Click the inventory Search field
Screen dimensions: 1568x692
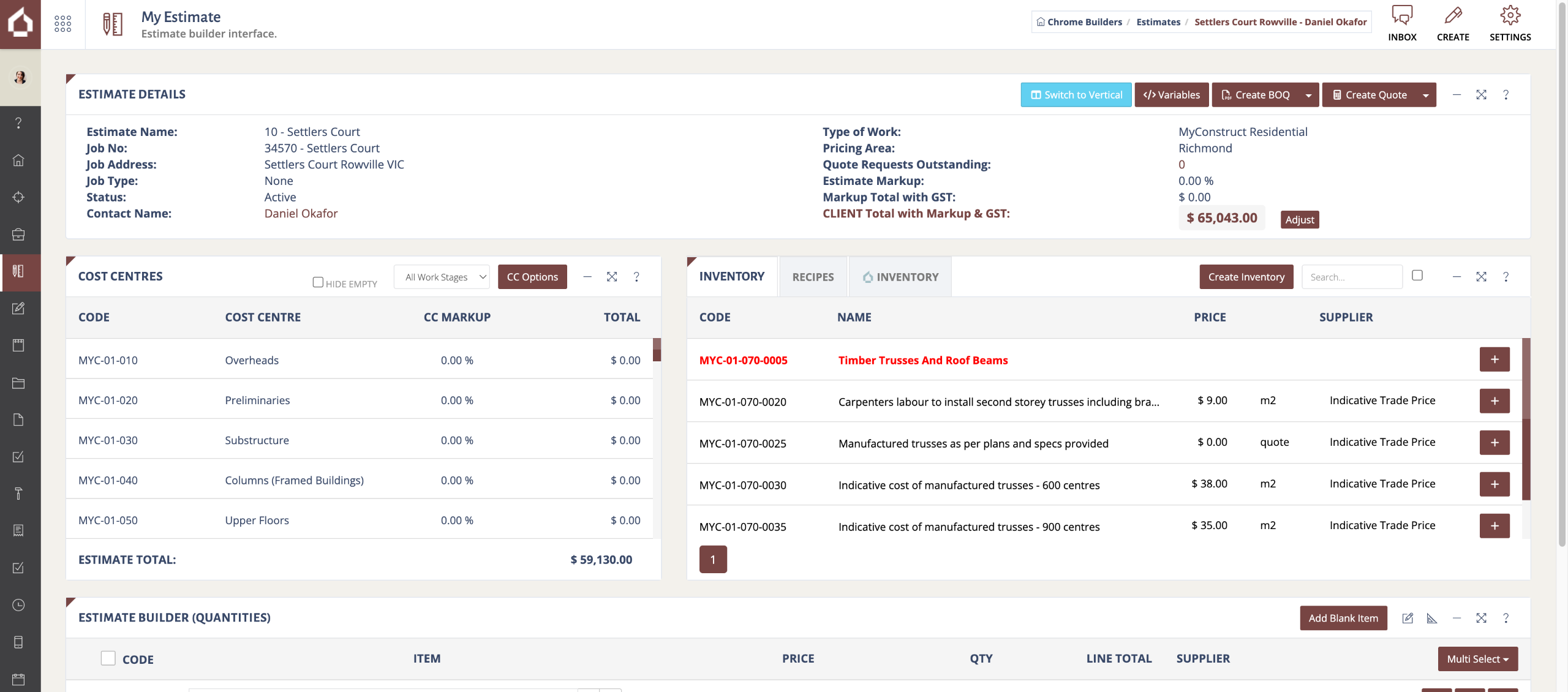pos(1352,277)
